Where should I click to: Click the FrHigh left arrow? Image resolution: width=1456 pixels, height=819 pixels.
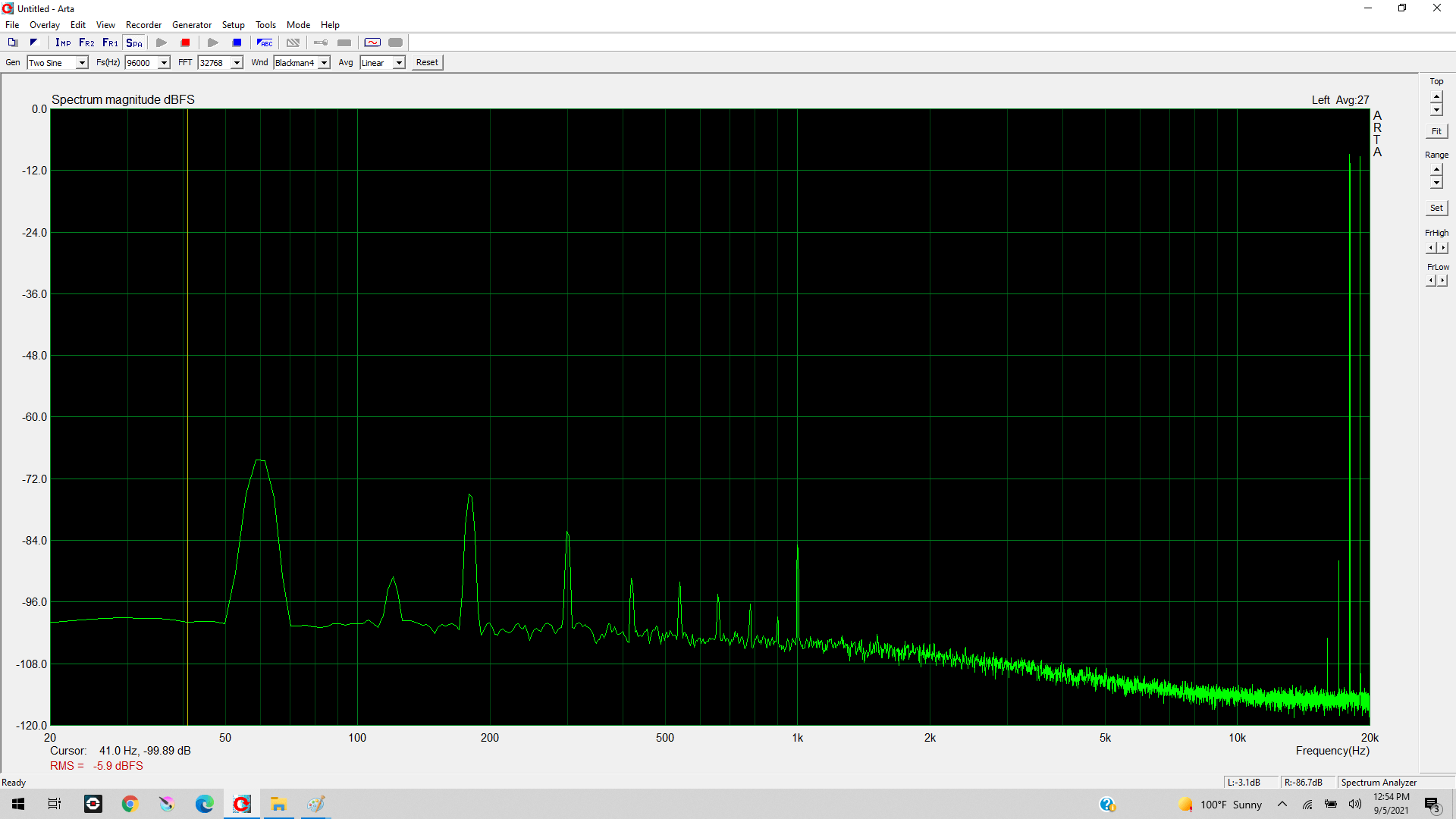[x=1431, y=248]
